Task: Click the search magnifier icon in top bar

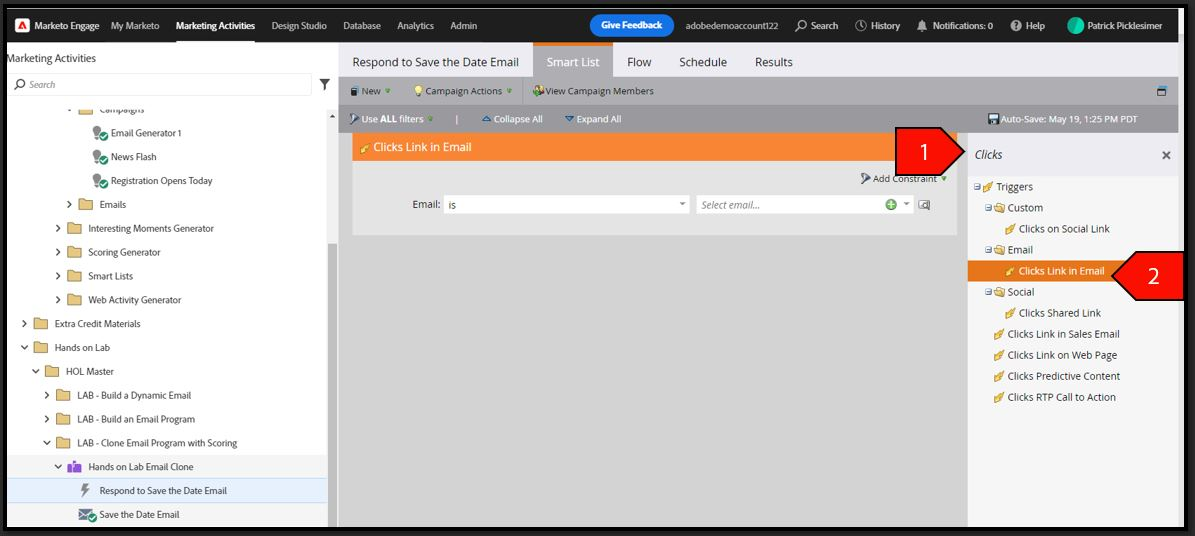Action: coord(800,25)
